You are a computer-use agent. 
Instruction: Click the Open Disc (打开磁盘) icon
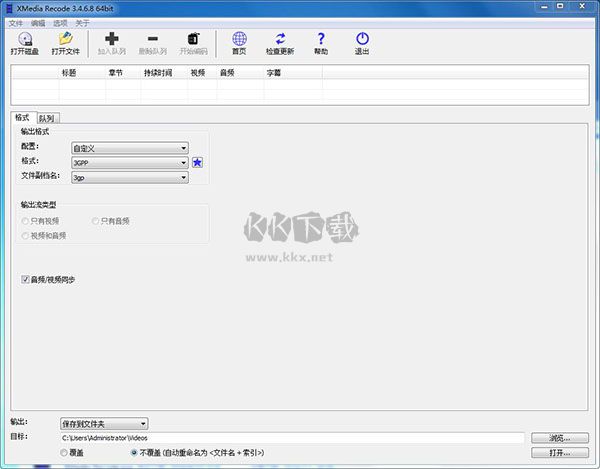(x=25, y=39)
